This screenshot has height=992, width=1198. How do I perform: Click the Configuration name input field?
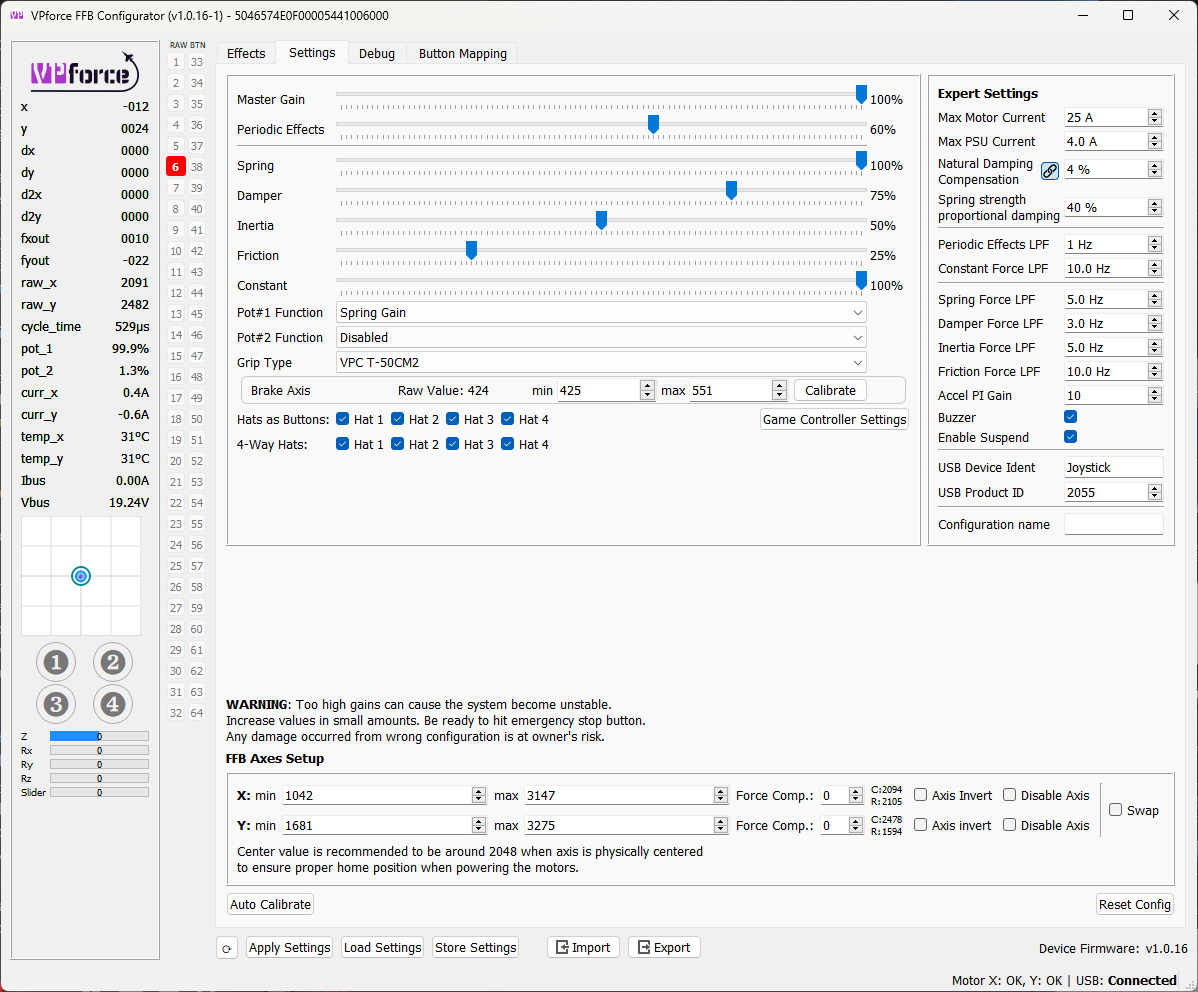click(1113, 524)
